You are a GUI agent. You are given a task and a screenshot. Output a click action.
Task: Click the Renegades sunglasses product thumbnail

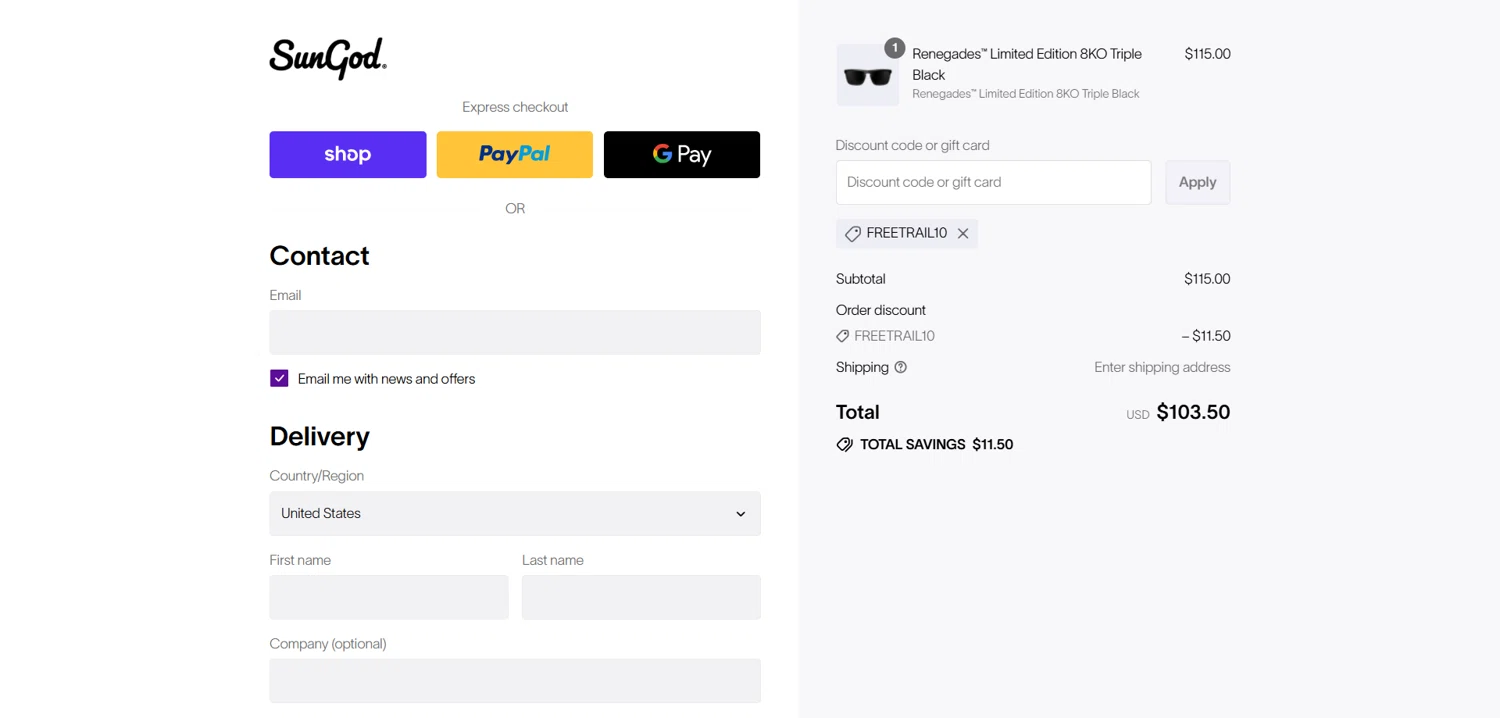[x=868, y=75]
